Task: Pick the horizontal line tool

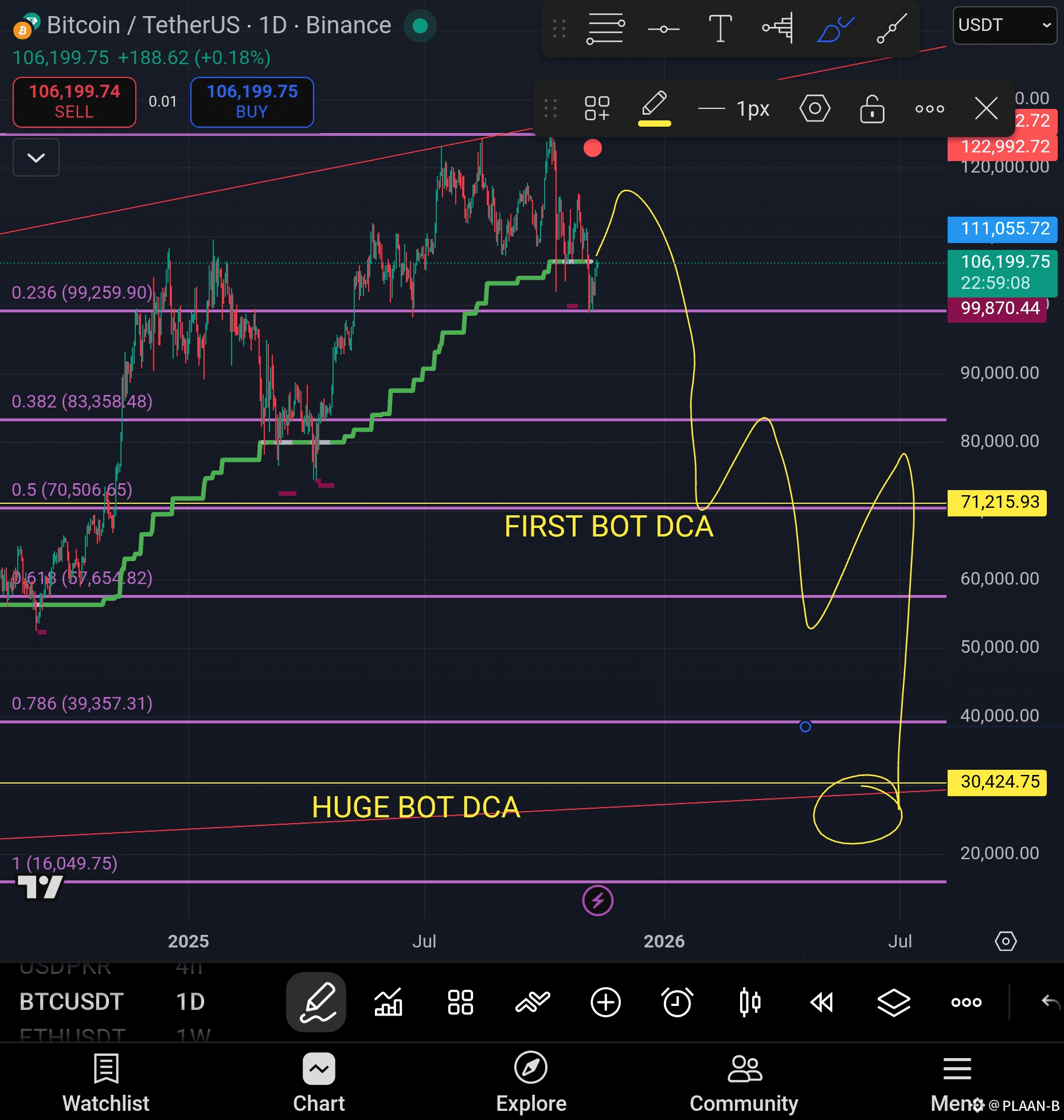Action: (663, 29)
